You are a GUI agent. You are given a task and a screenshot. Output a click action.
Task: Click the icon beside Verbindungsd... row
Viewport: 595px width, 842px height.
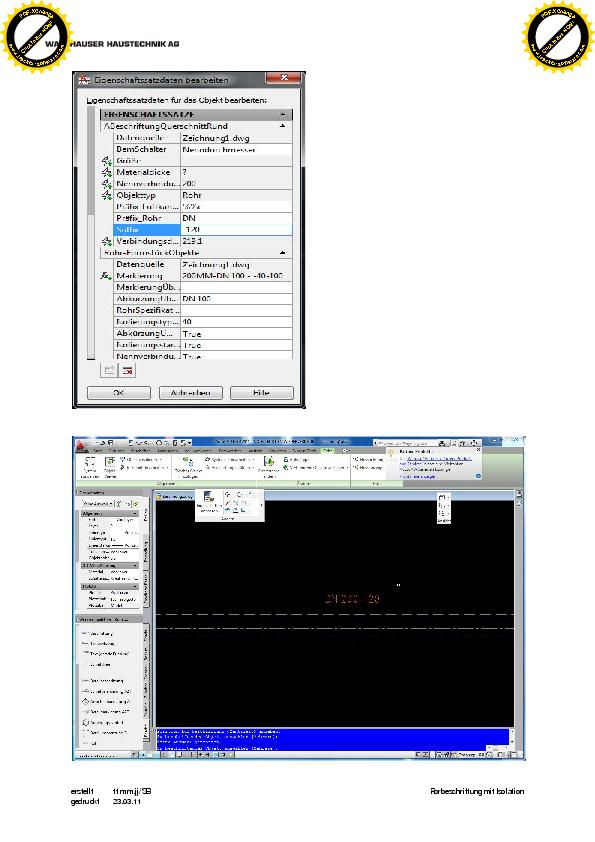(106, 242)
